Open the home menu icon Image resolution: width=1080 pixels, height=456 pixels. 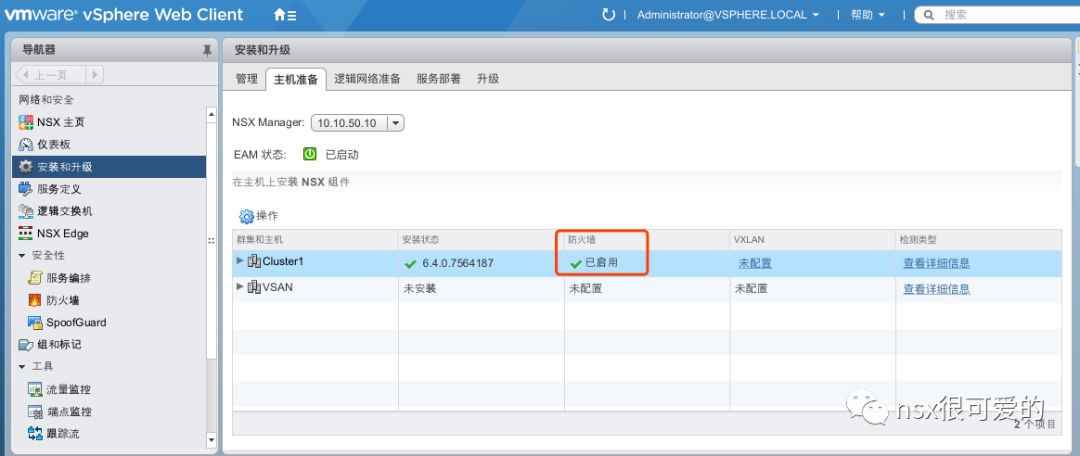[x=285, y=14]
